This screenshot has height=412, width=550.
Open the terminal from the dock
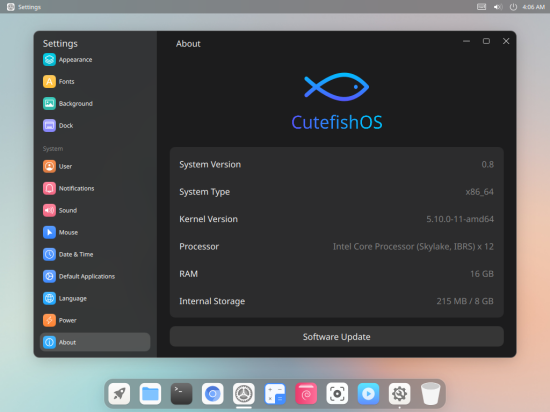click(181, 394)
